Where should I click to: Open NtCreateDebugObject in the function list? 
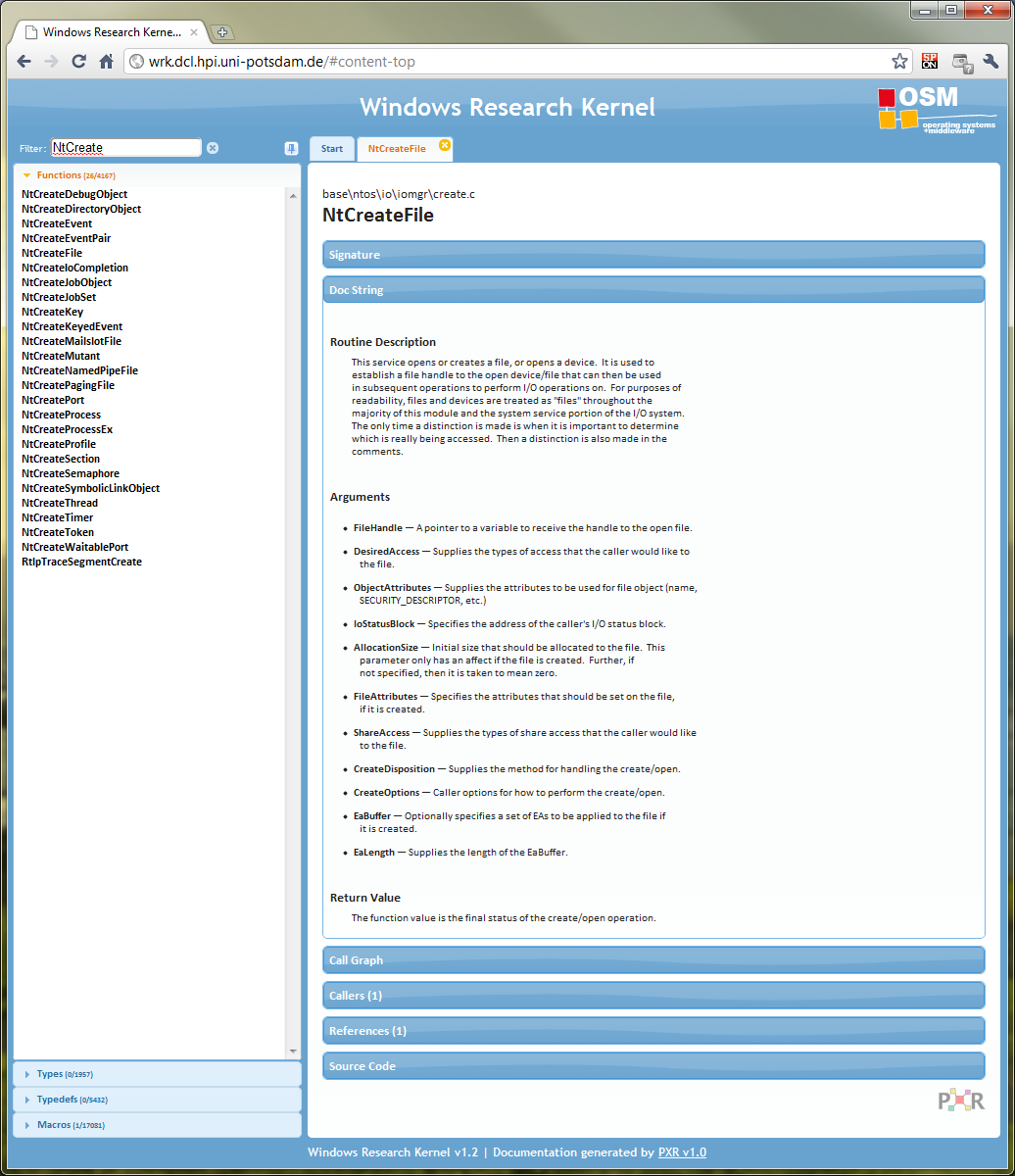(x=74, y=194)
